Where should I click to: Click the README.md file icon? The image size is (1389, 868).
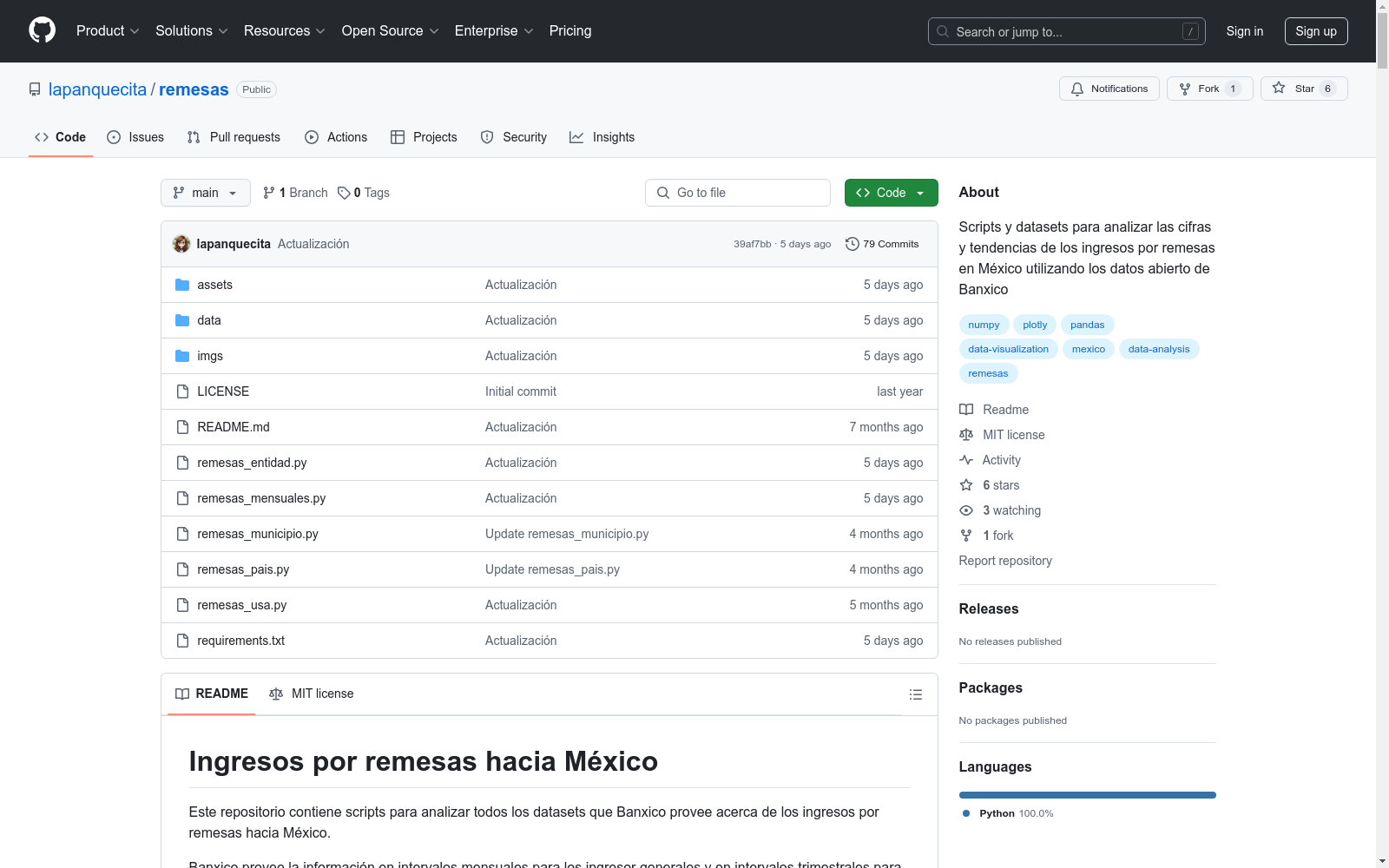click(x=182, y=427)
